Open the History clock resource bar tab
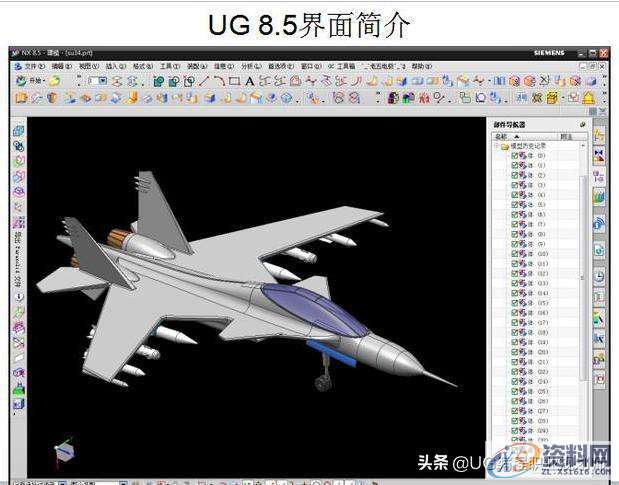This screenshot has height=485, width=619. coord(599,276)
